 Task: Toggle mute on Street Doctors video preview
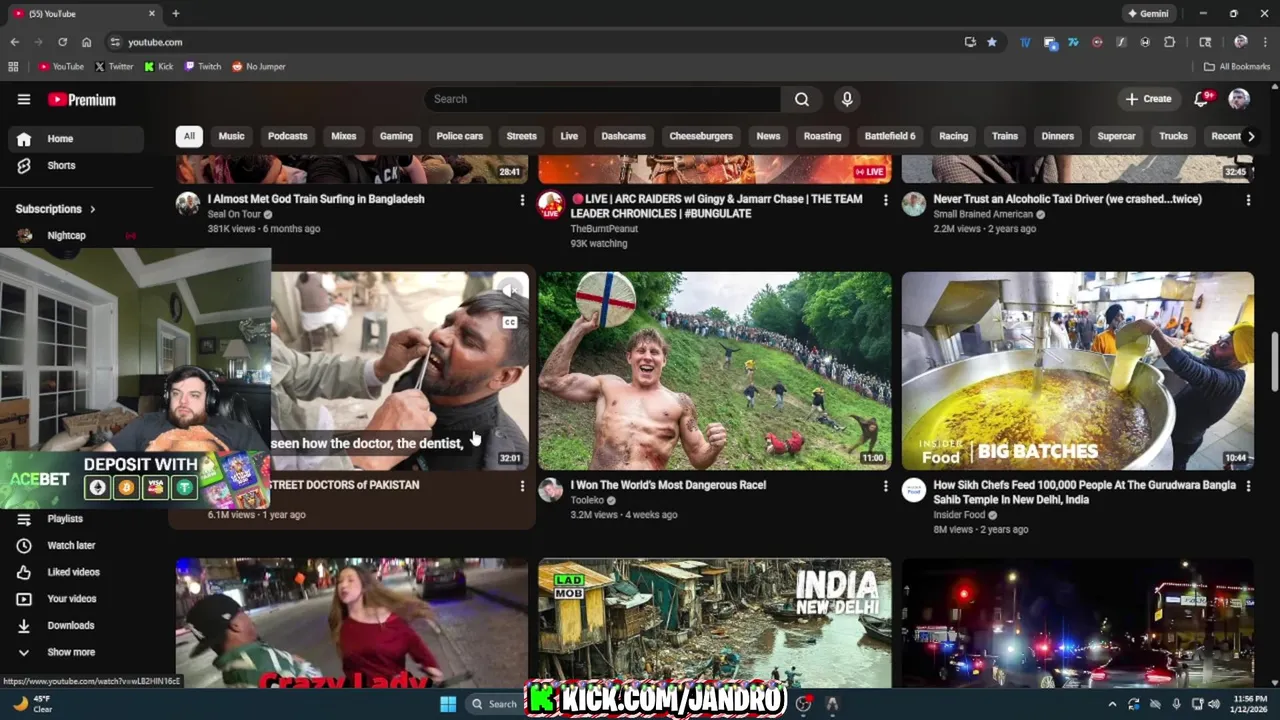510,290
